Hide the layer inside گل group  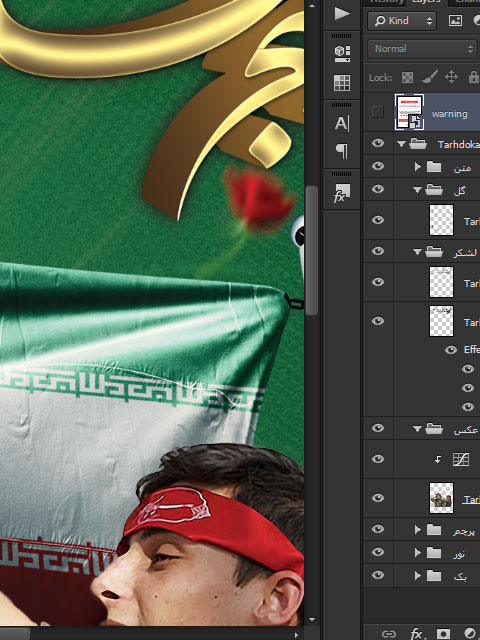[378, 220]
